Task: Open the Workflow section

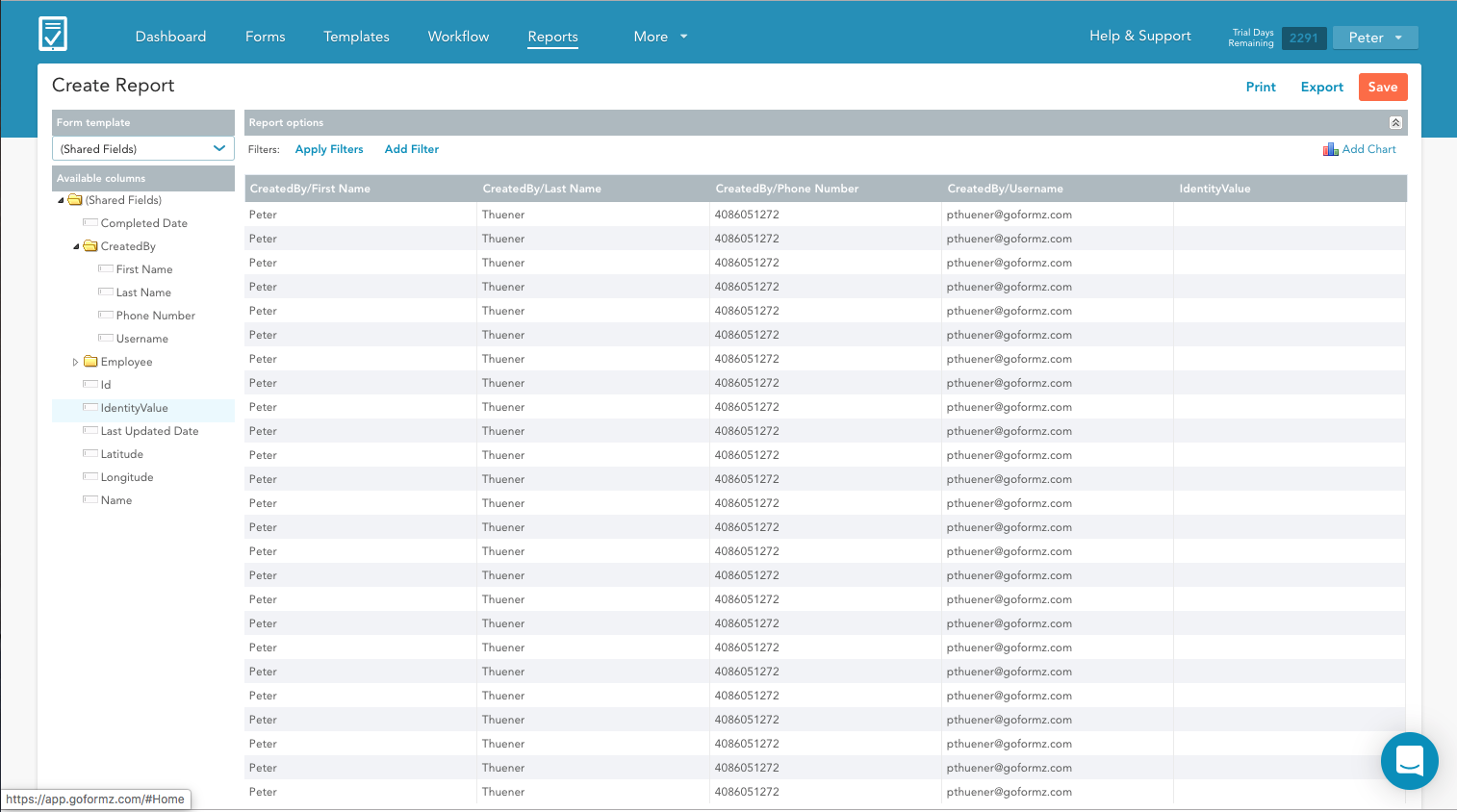Action: click(x=458, y=37)
